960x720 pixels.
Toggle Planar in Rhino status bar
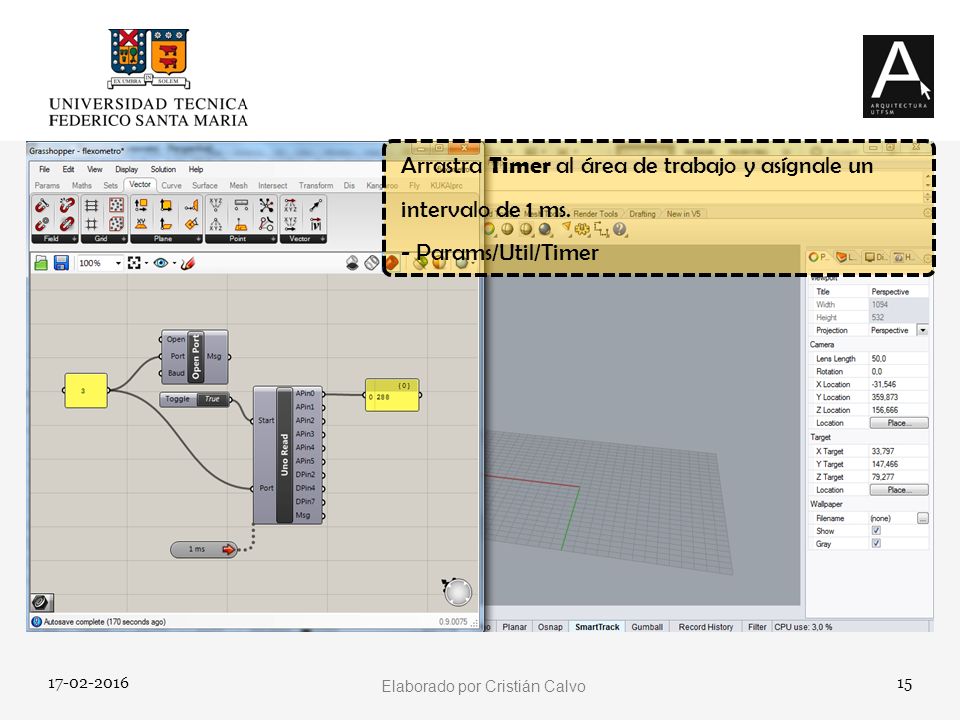pyautogui.click(x=514, y=627)
